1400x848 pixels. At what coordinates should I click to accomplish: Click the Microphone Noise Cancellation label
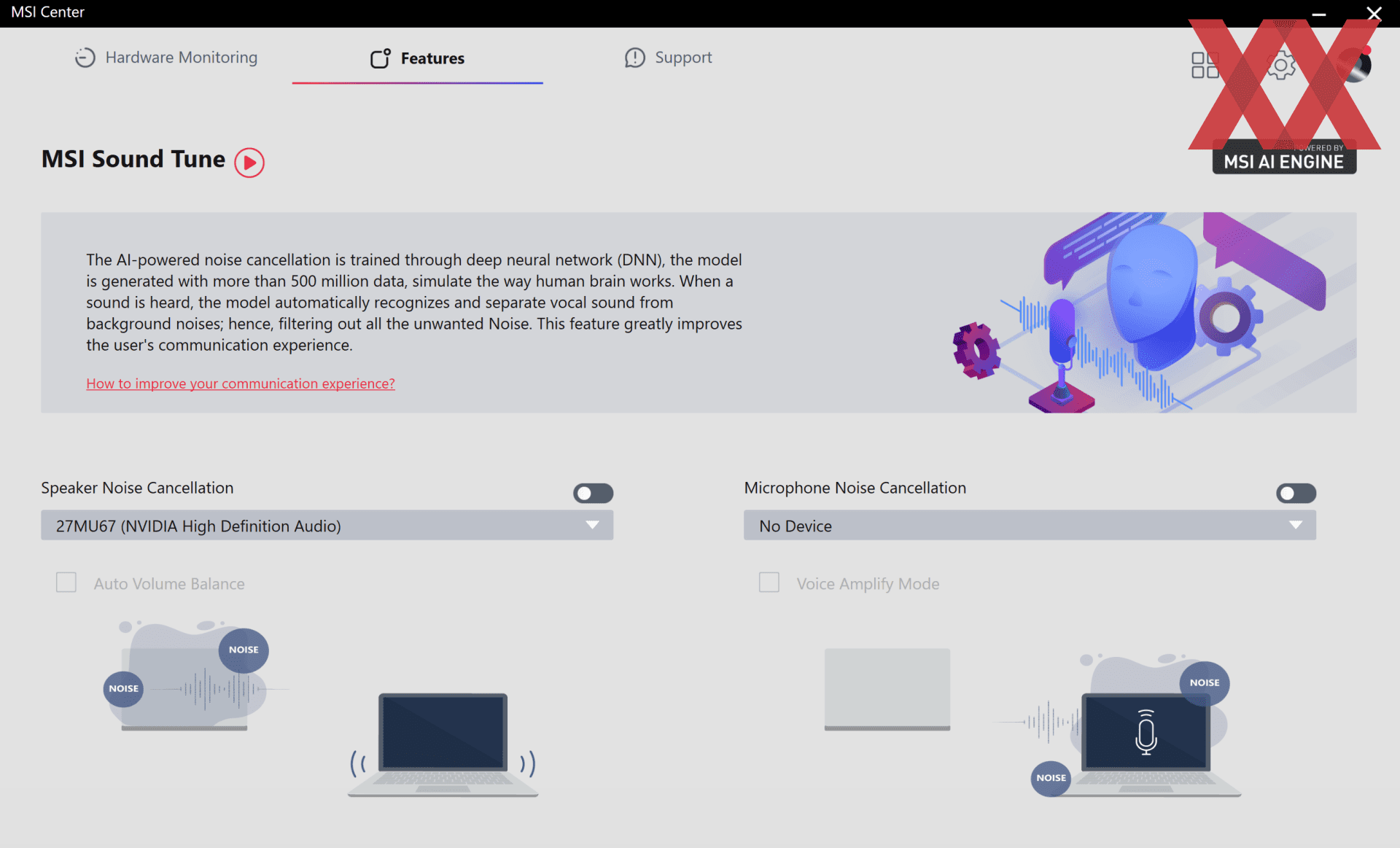(855, 488)
